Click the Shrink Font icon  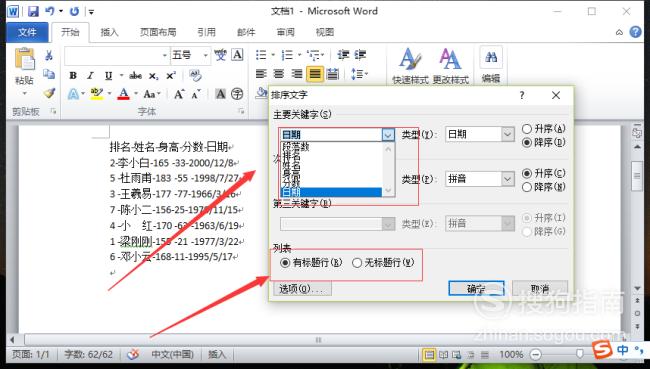196,94
